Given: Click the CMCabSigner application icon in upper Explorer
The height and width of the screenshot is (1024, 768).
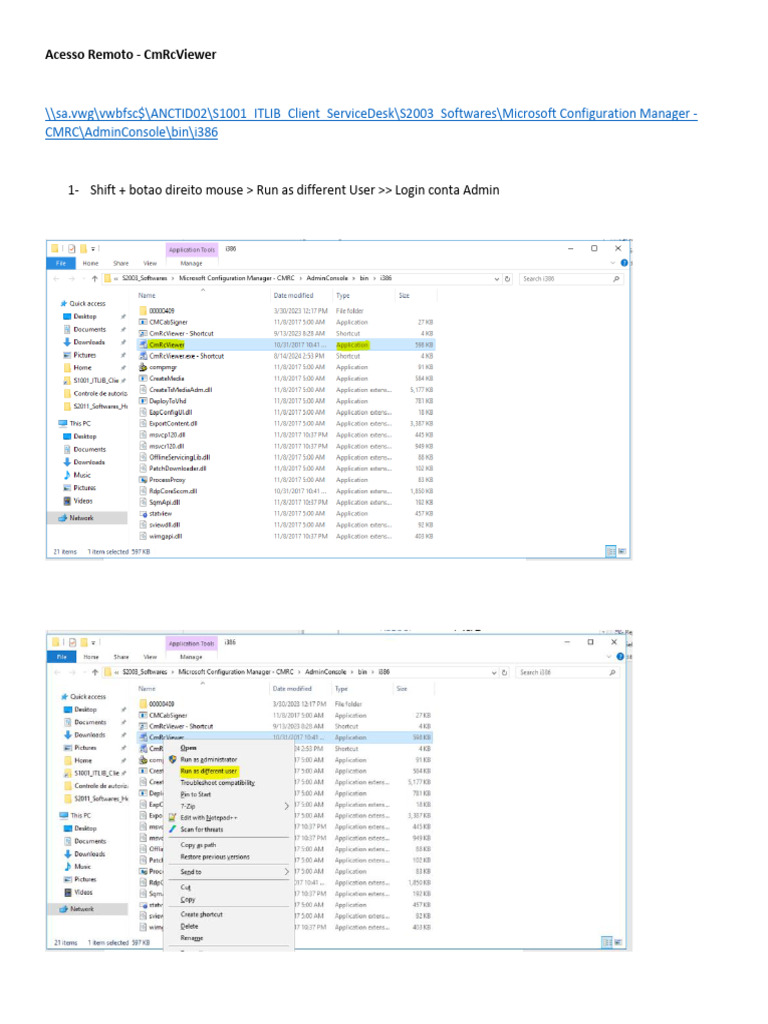Looking at the screenshot, I should pos(143,322).
